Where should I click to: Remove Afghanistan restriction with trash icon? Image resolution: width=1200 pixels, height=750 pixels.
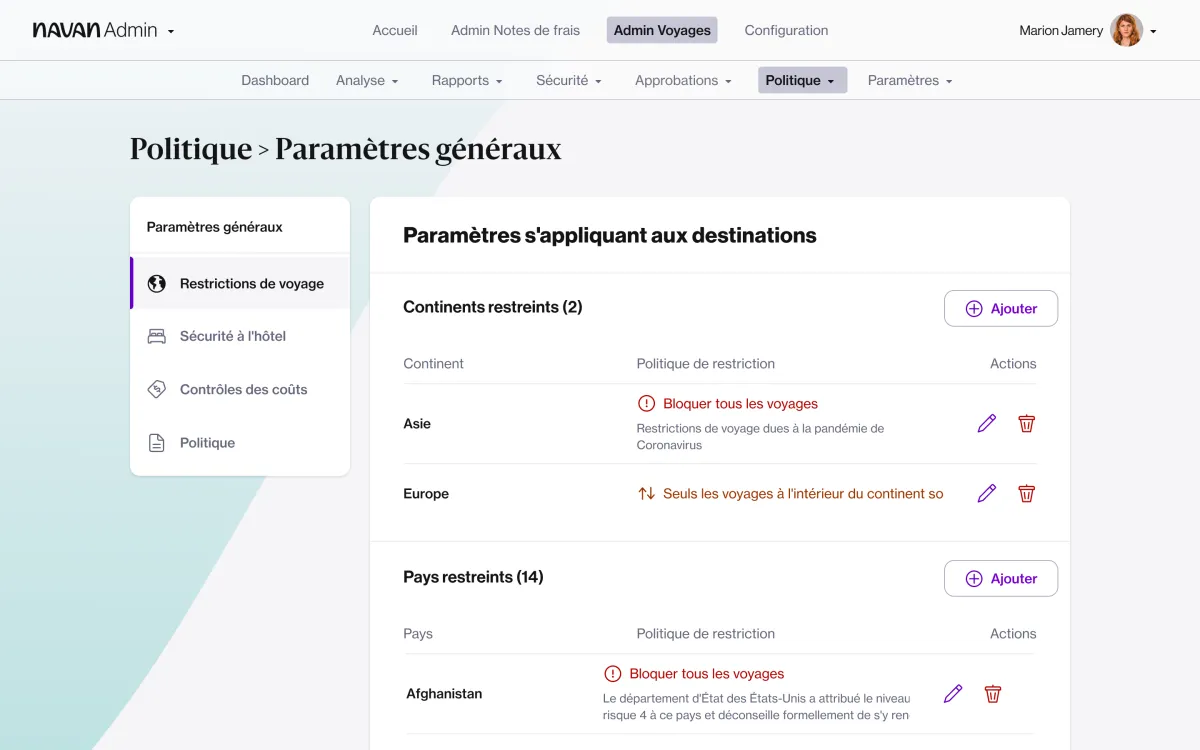click(x=992, y=693)
